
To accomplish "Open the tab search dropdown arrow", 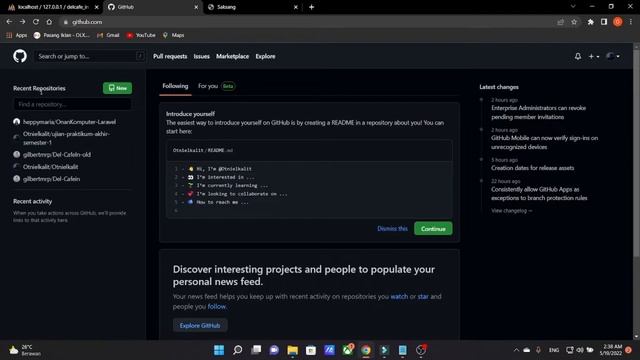I will [x=573, y=7].
